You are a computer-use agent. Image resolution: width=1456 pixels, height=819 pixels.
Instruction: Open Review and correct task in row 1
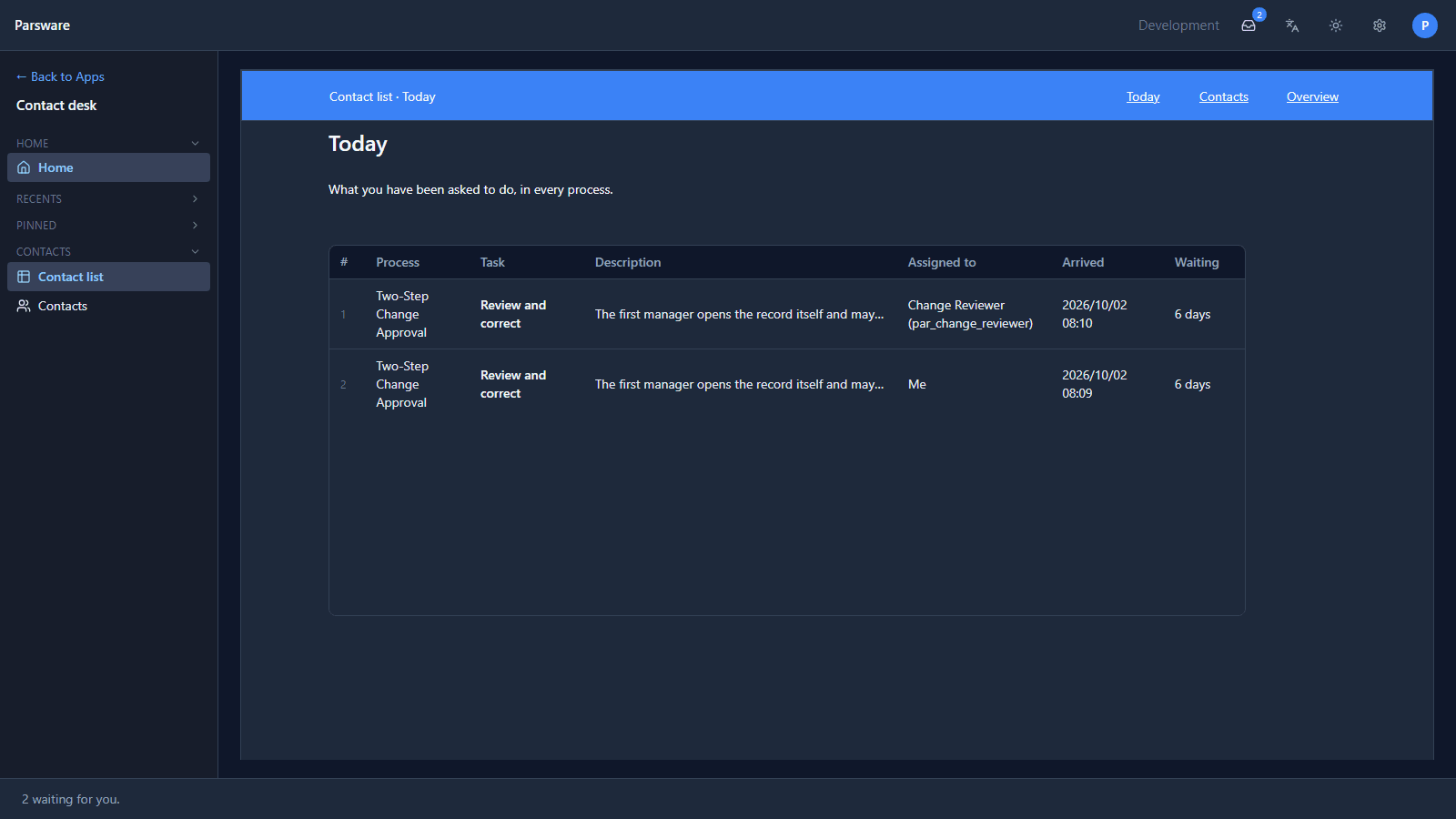point(513,314)
